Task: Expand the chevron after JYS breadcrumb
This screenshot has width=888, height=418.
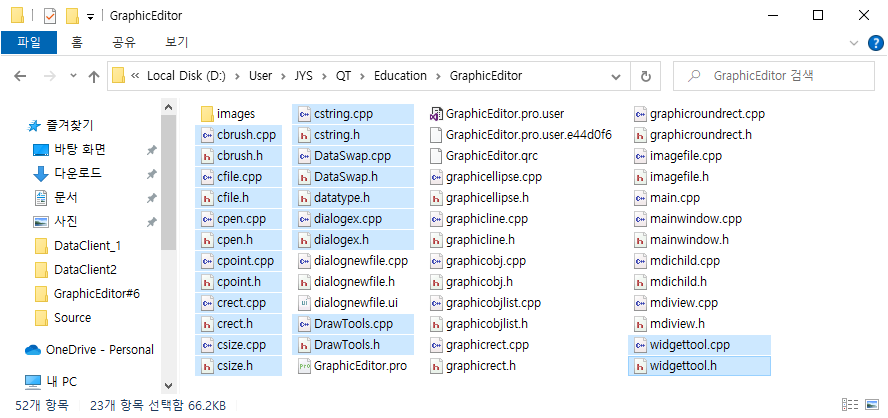Action: pyautogui.click(x=325, y=76)
